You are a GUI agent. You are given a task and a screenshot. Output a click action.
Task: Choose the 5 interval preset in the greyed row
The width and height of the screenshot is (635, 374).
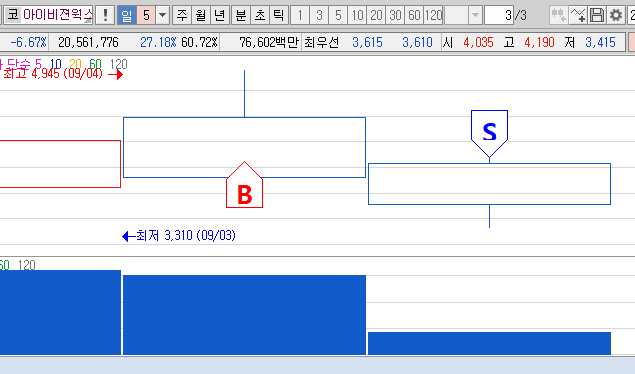[x=338, y=15]
